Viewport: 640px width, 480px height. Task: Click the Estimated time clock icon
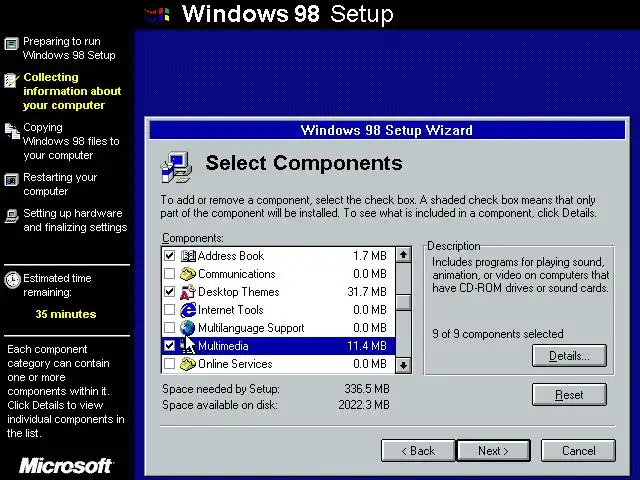(x=12, y=280)
